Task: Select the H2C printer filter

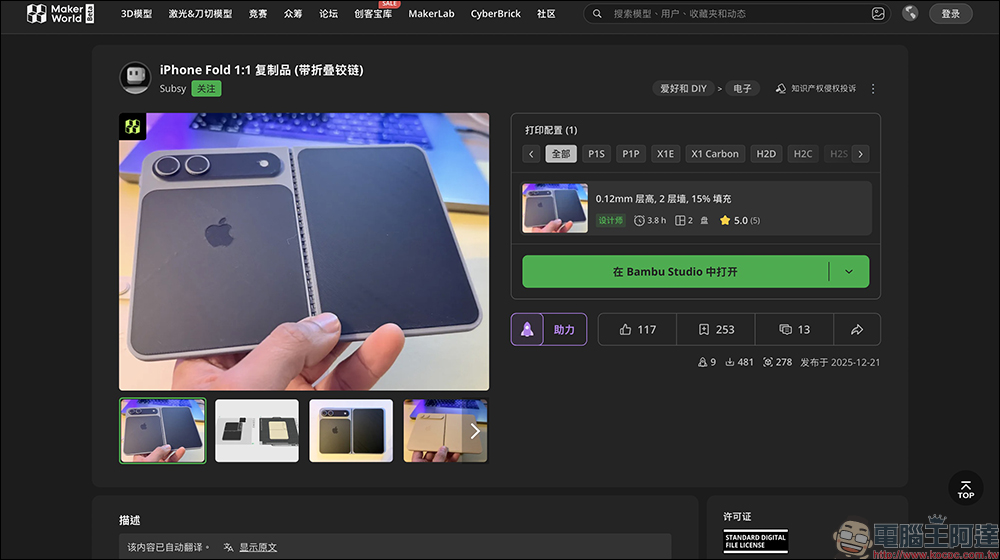Action: click(x=803, y=154)
